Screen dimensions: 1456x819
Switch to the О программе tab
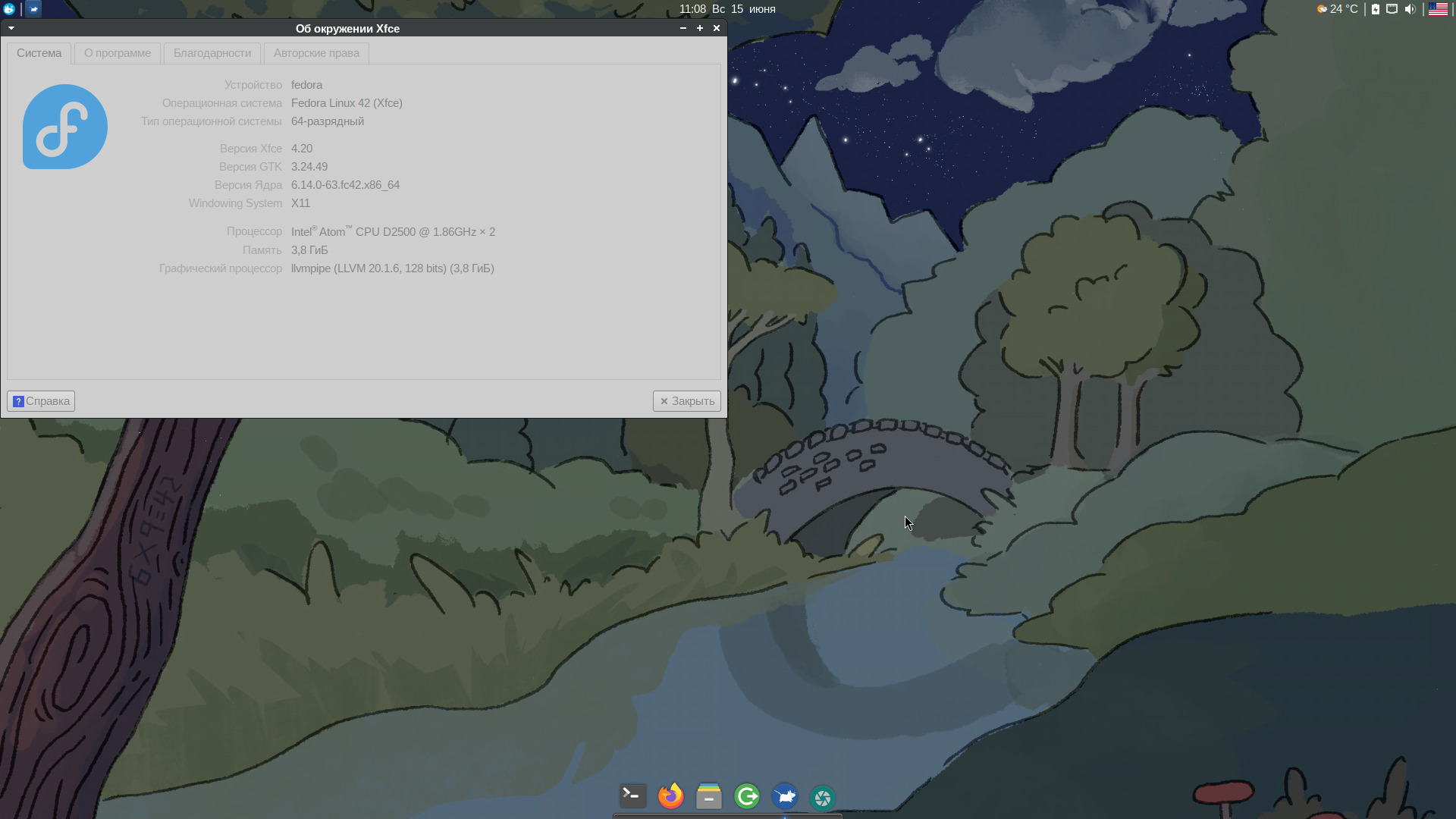[x=118, y=53]
